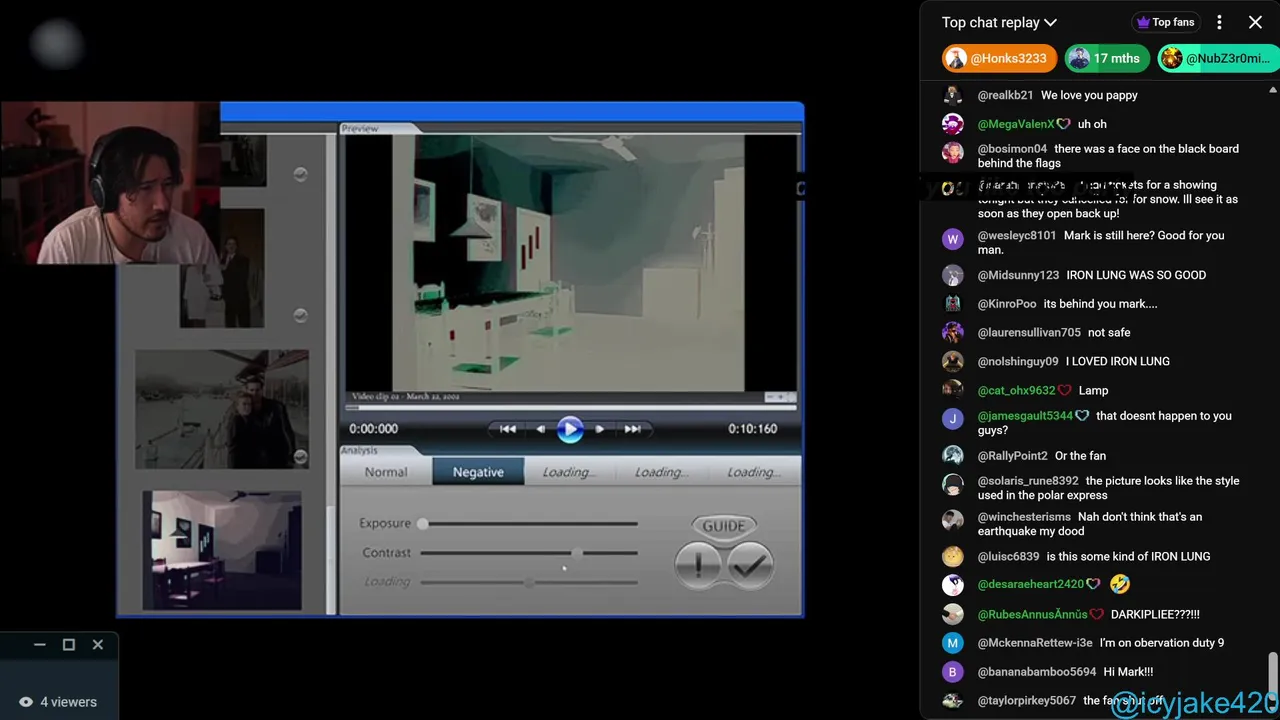Image resolution: width=1280 pixels, height=720 pixels.
Task: Open @McKennaRettew-i3e avatar
Action: [x=953, y=643]
